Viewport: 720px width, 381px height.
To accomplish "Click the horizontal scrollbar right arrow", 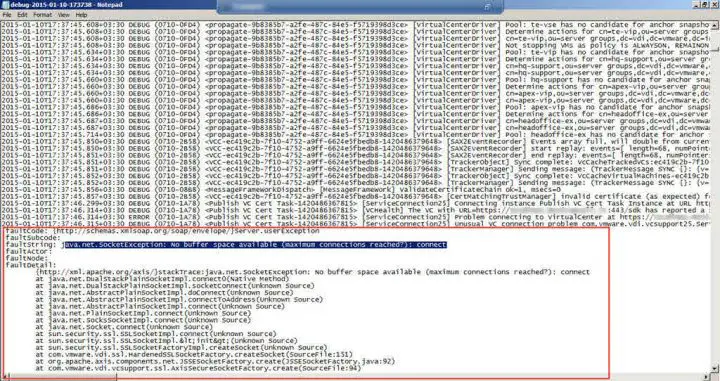I will (x=707, y=377).
